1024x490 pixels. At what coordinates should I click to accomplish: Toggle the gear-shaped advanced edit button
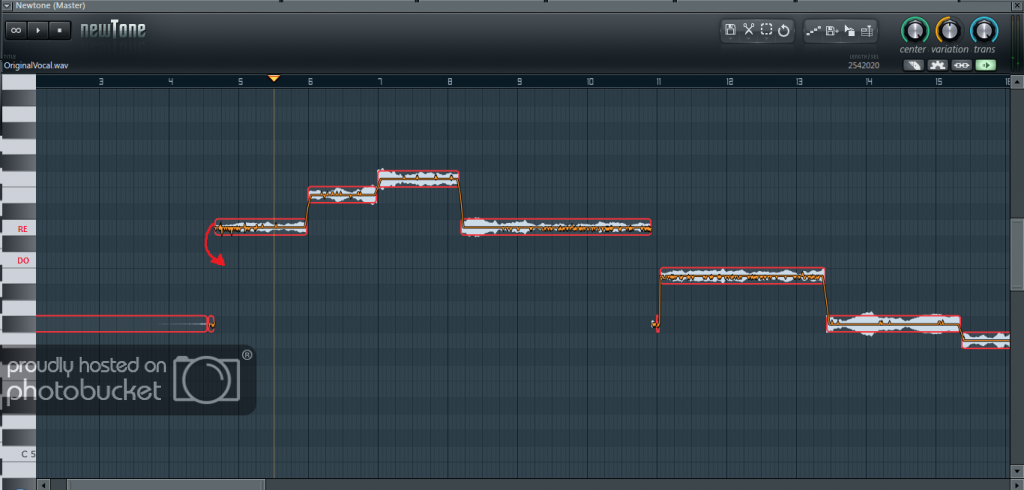click(x=938, y=65)
